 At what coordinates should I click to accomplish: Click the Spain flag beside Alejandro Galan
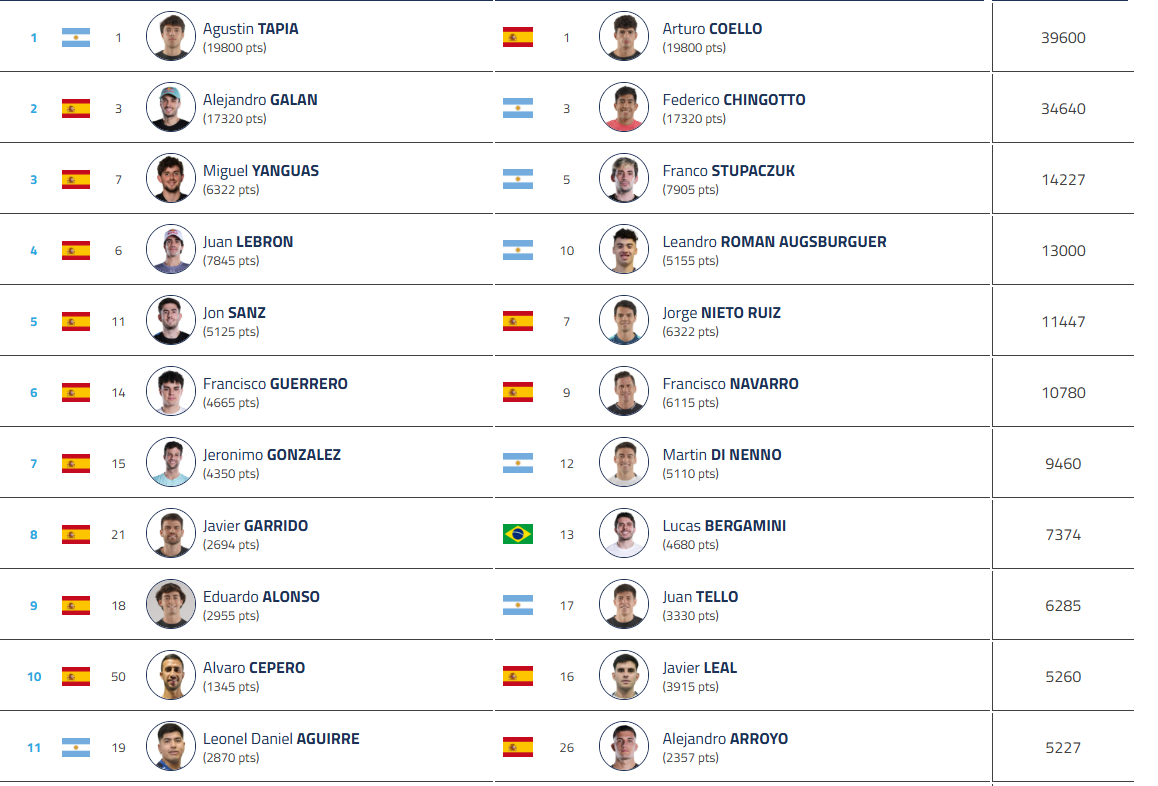76,108
